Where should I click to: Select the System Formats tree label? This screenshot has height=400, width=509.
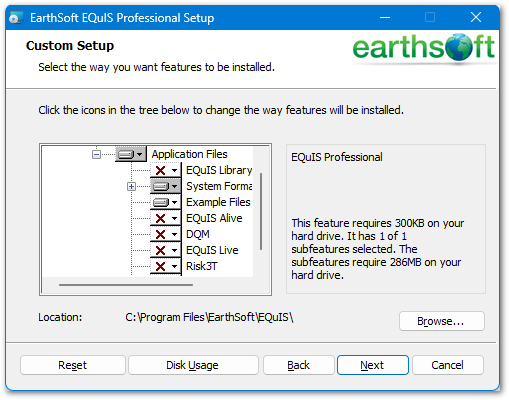click(x=219, y=186)
